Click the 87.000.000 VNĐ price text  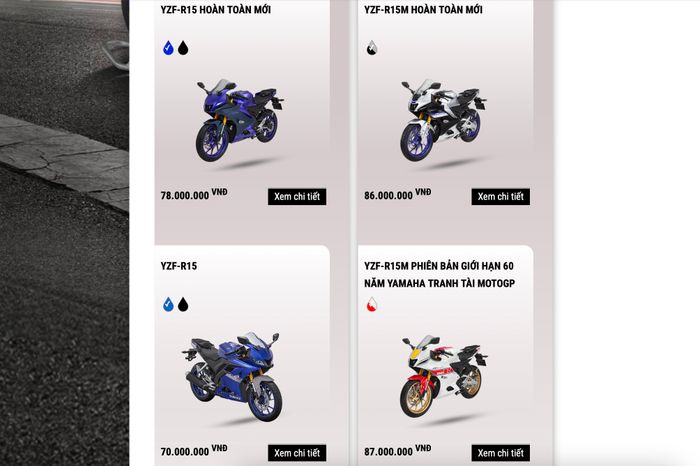coord(397,450)
